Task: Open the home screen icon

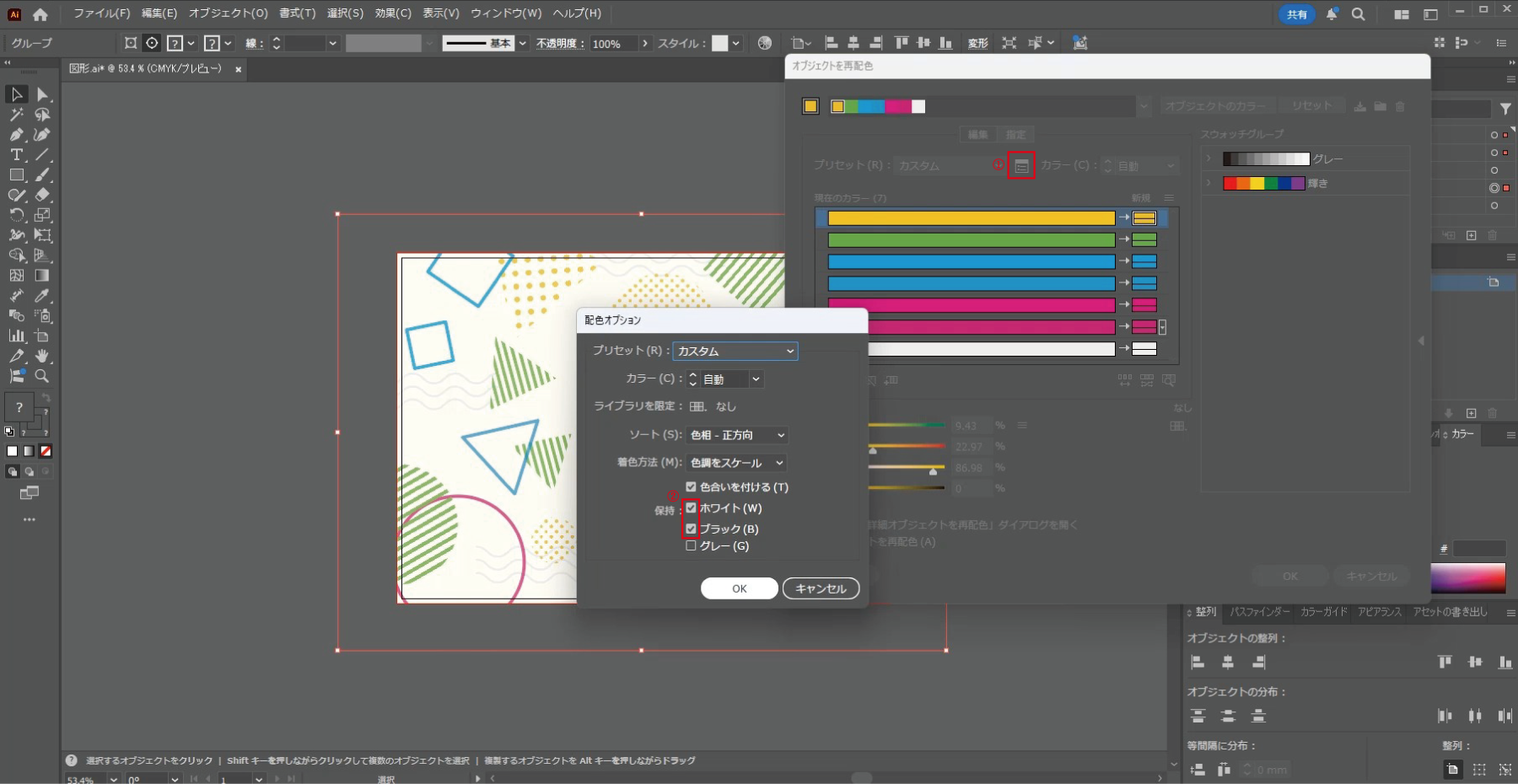Action: click(40, 13)
